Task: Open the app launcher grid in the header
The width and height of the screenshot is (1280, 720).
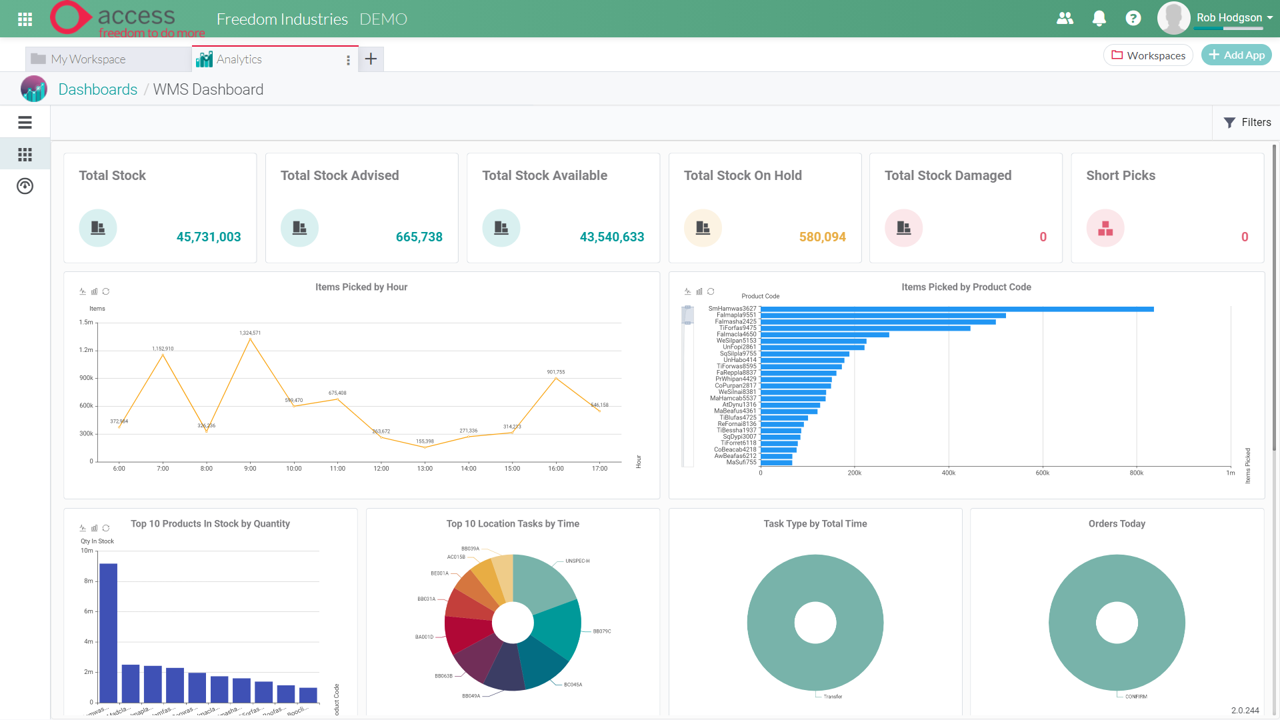Action: 25,19
